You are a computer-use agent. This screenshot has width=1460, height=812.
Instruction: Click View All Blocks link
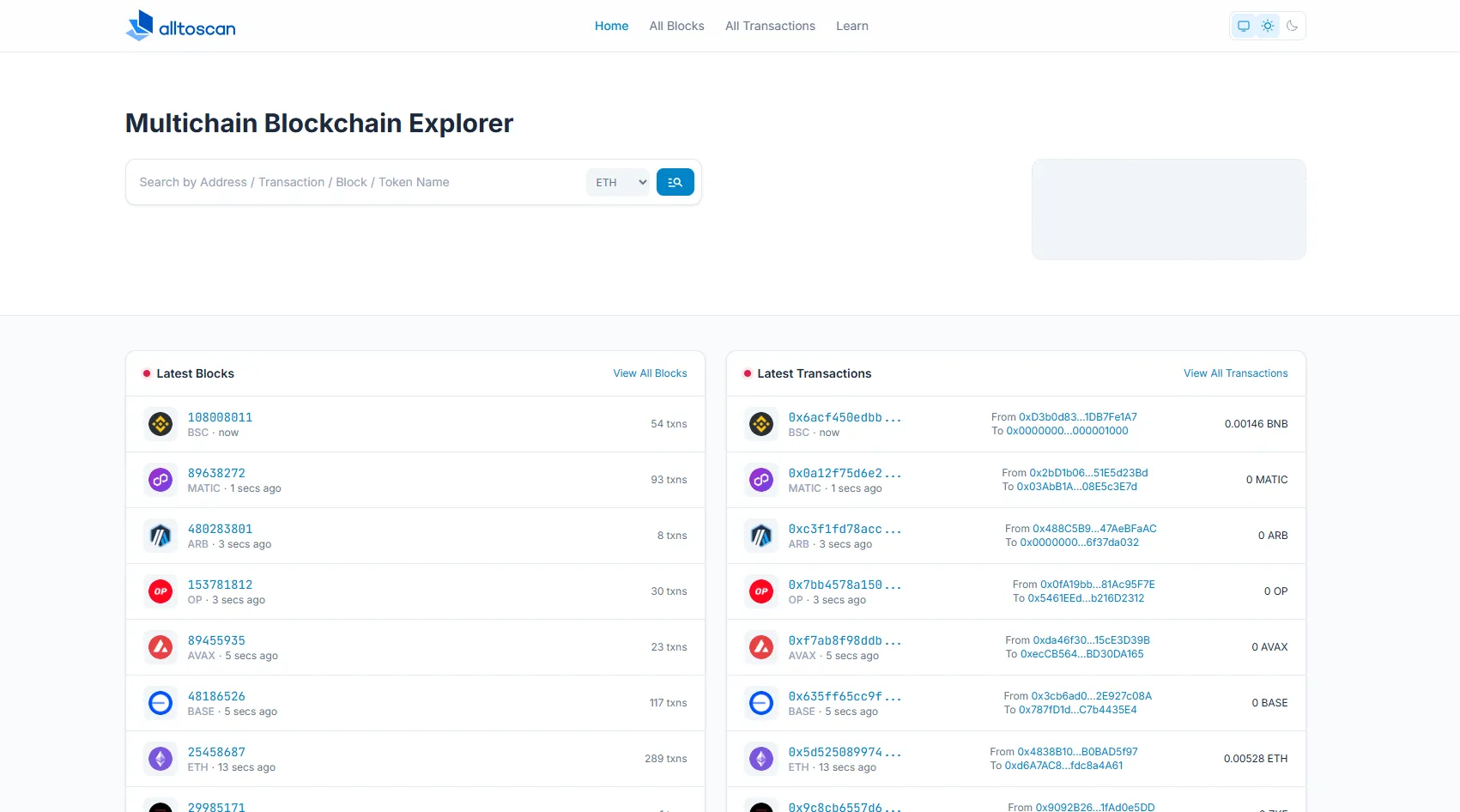point(650,373)
